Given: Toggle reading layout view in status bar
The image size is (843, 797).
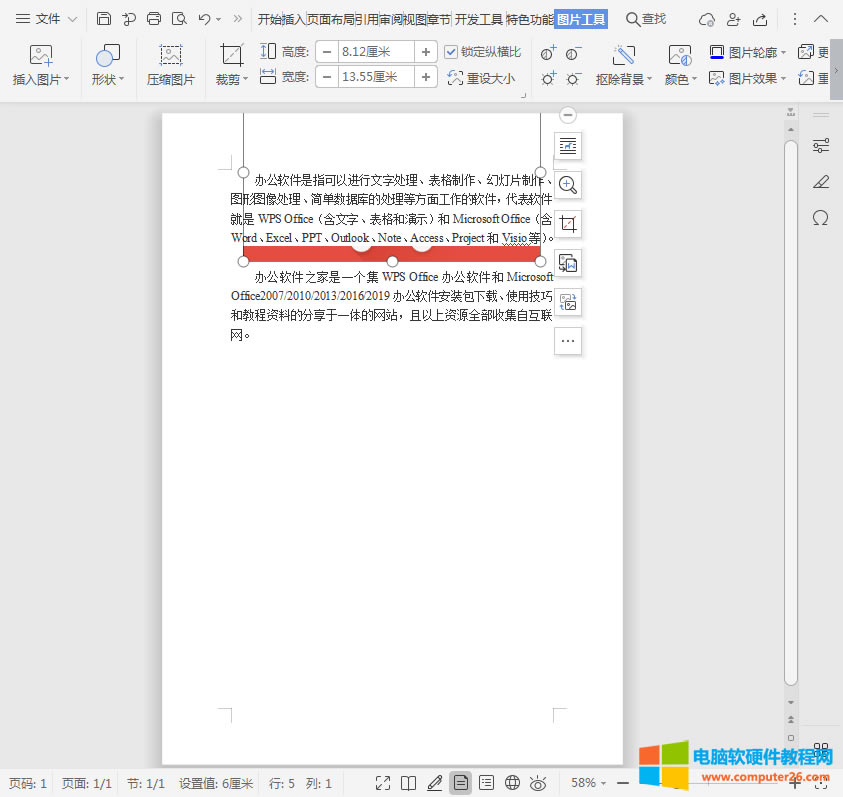Looking at the screenshot, I should (x=408, y=783).
